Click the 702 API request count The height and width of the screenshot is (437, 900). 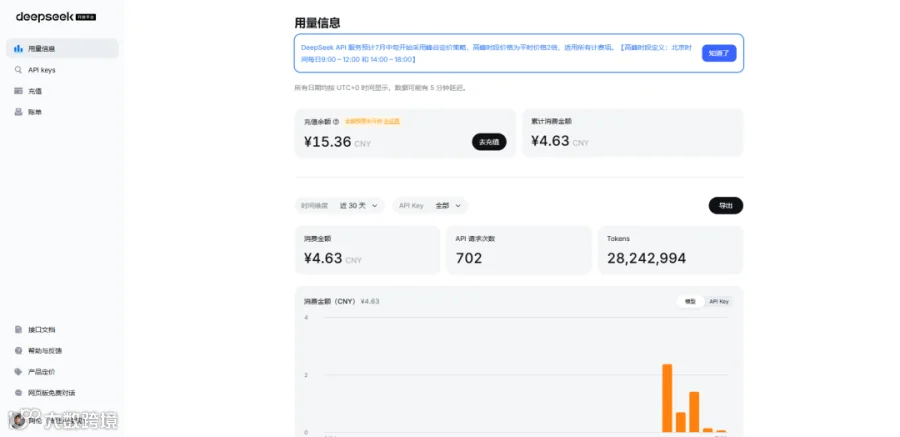(469, 258)
